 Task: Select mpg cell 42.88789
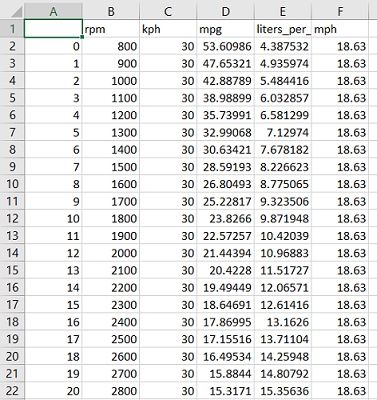[x=226, y=80]
